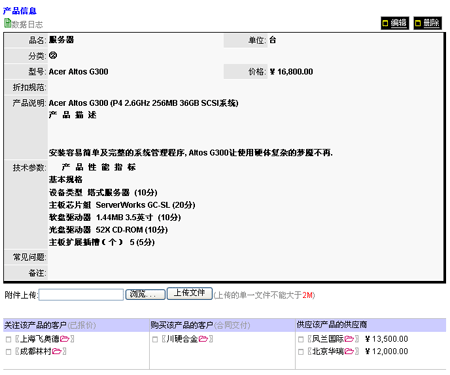The height and width of the screenshot is (375, 450).
Task: Open folder icon beside 上海飞奥德
Action: (x=65, y=339)
